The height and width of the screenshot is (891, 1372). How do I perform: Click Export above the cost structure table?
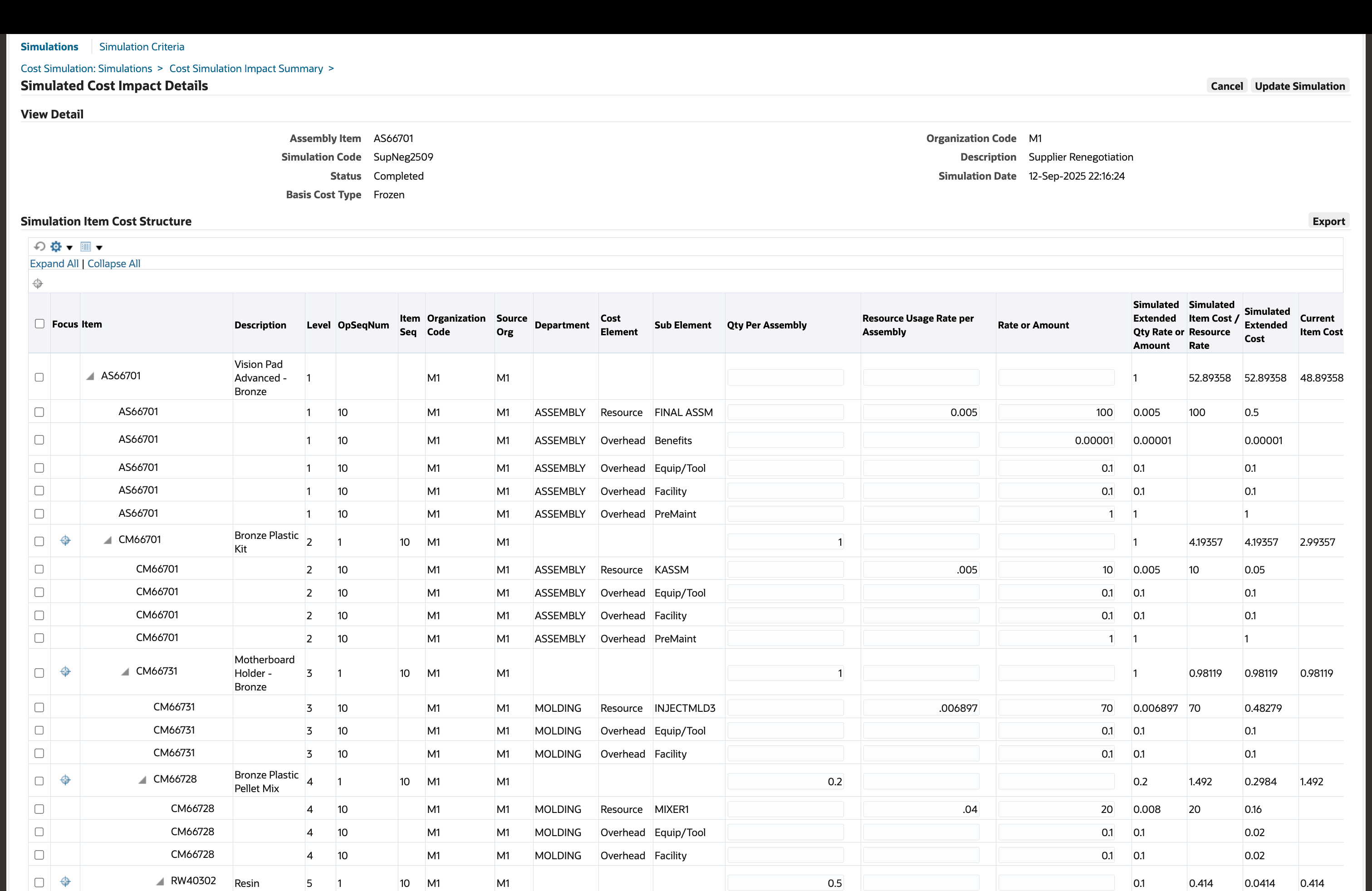tap(1329, 221)
